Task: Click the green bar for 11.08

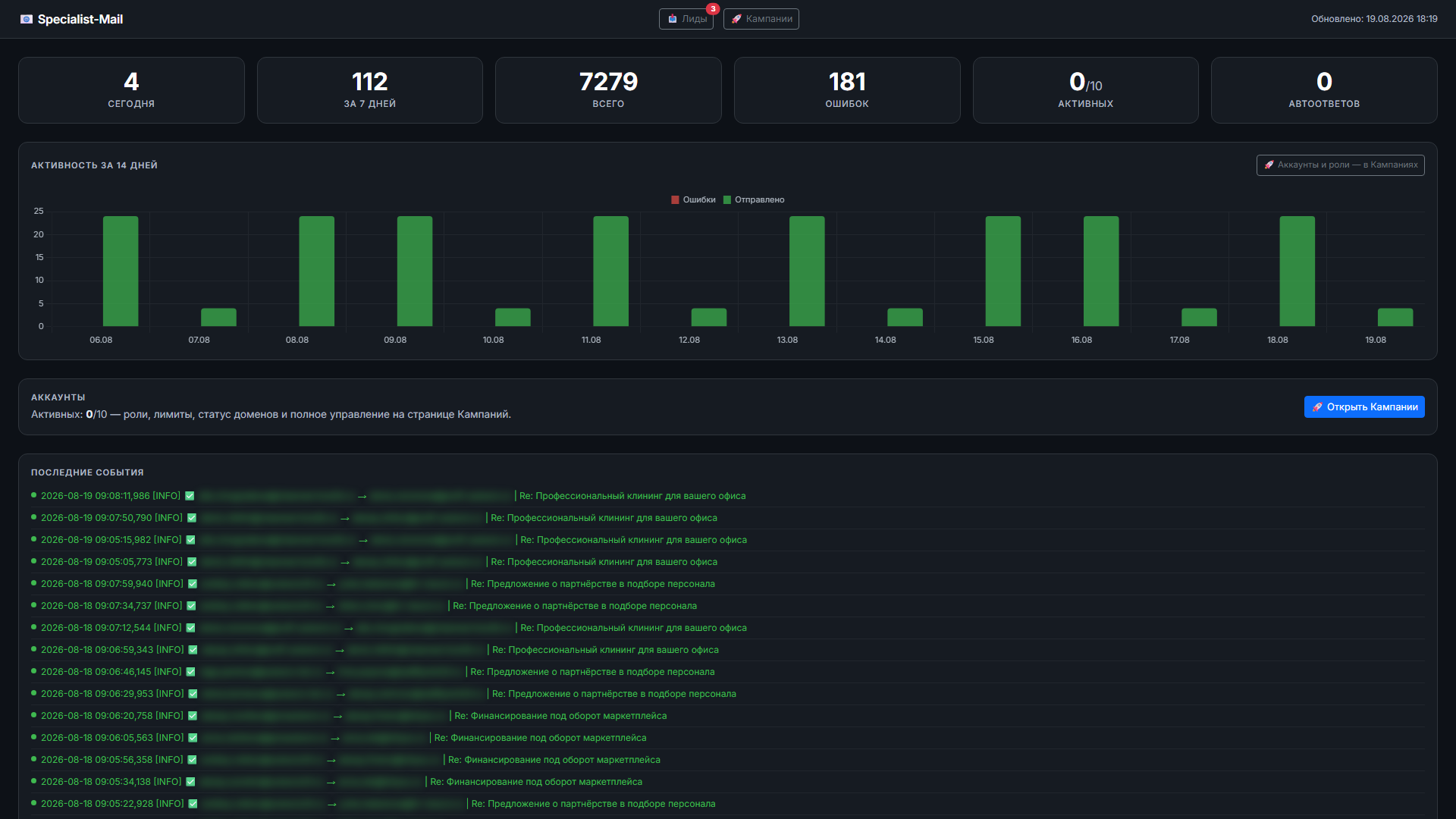Action: point(610,271)
